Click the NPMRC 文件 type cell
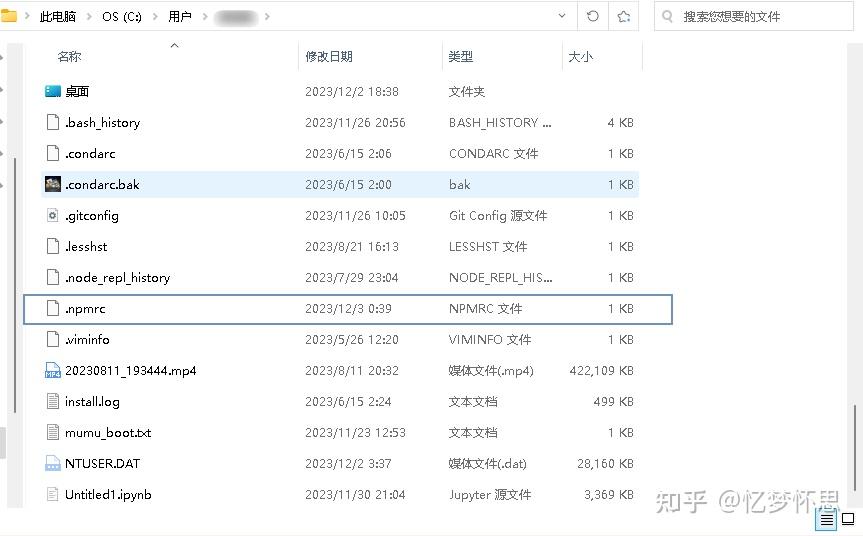 coord(485,309)
